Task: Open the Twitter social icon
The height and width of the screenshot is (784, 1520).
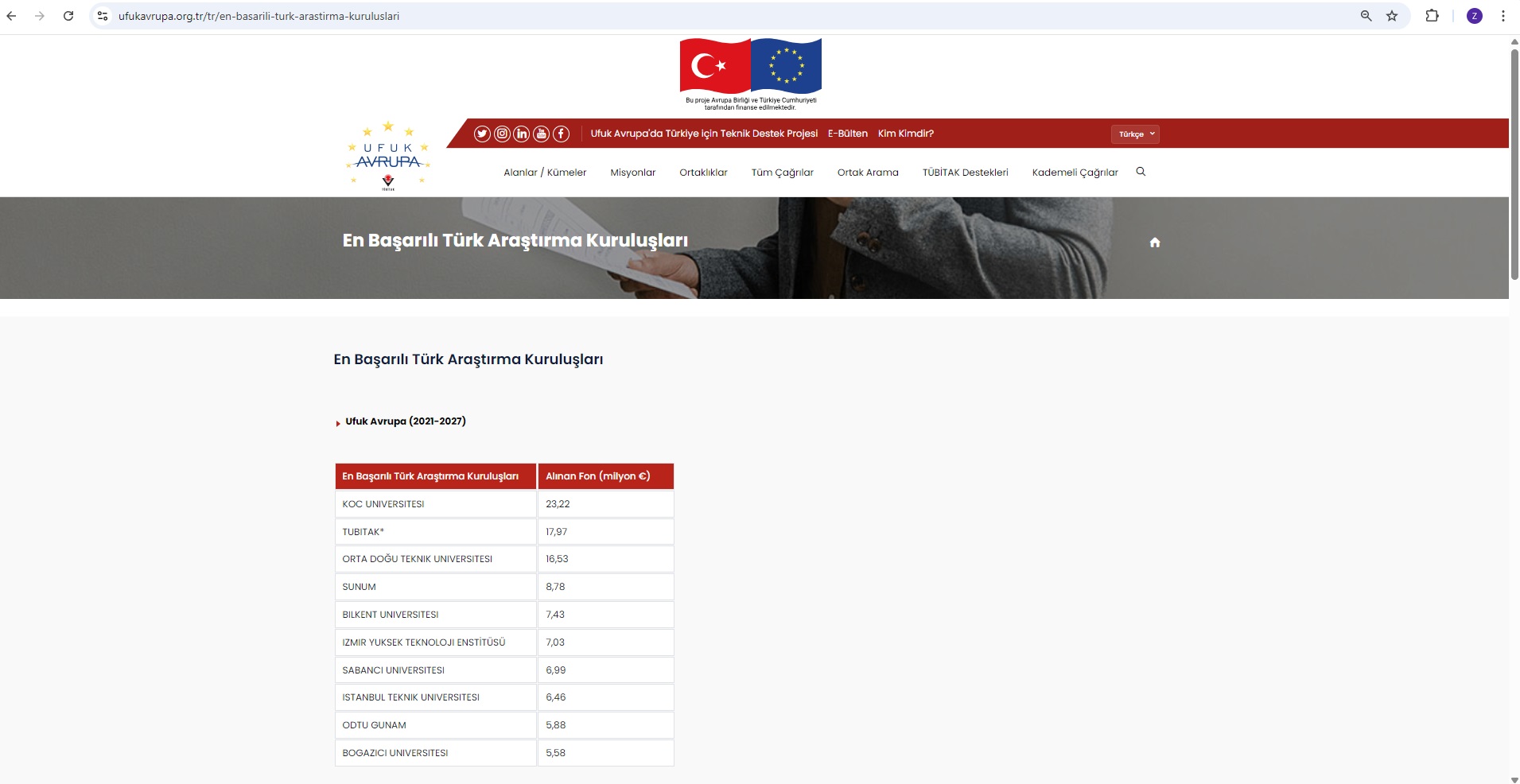Action: tap(482, 134)
